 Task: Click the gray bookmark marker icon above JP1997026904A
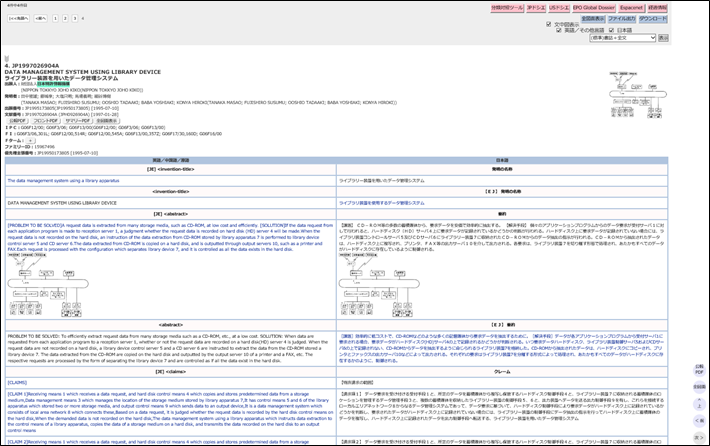[x=7, y=59]
